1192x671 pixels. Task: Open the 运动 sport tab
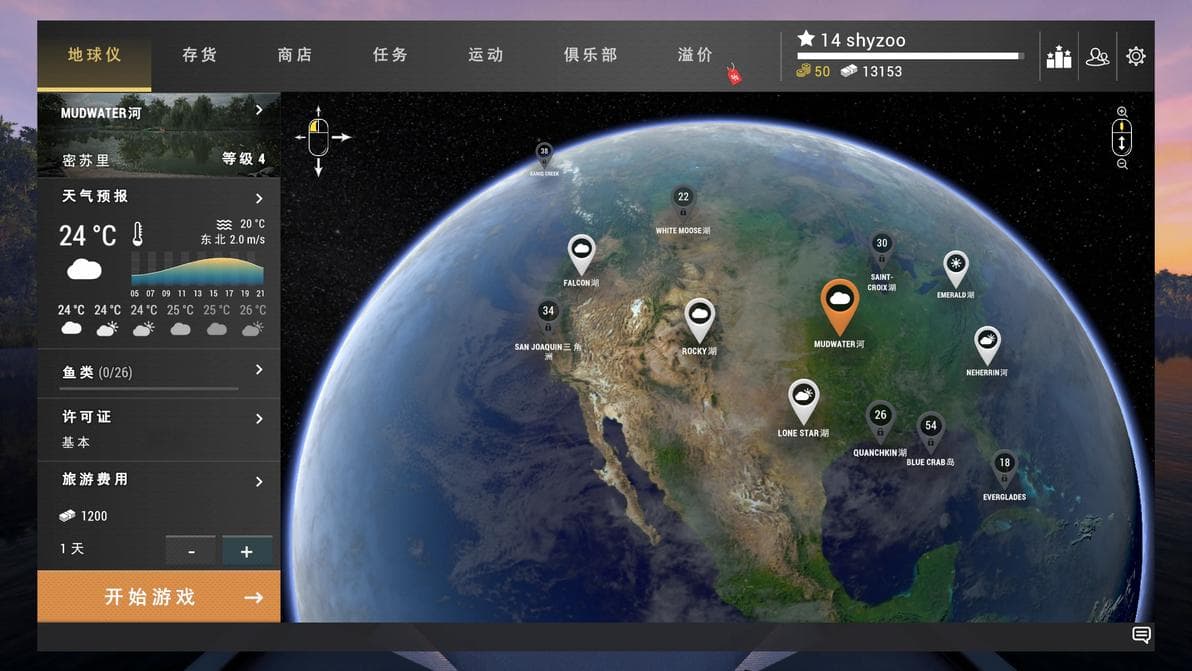pyautogui.click(x=486, y=55)
